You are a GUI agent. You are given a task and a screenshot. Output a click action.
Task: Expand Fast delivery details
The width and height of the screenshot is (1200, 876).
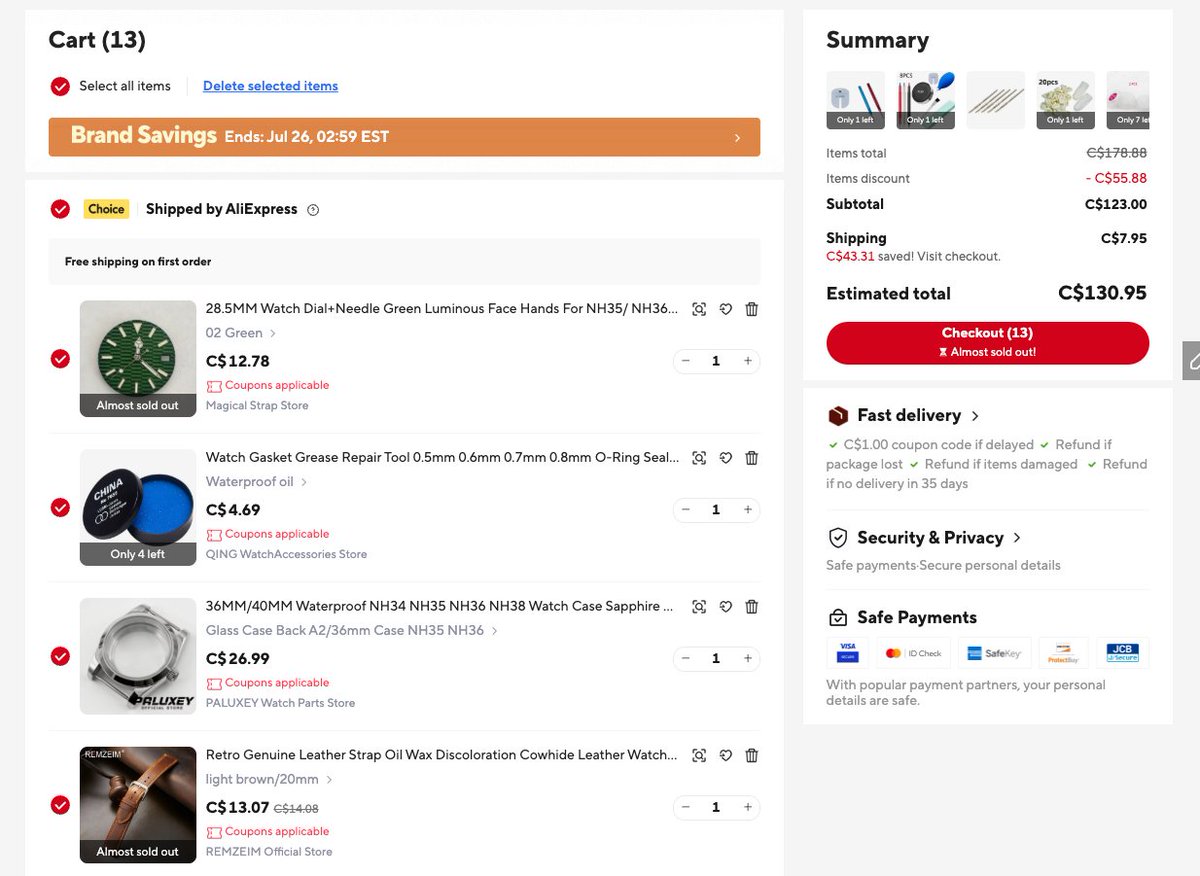(x=975, y=416)
